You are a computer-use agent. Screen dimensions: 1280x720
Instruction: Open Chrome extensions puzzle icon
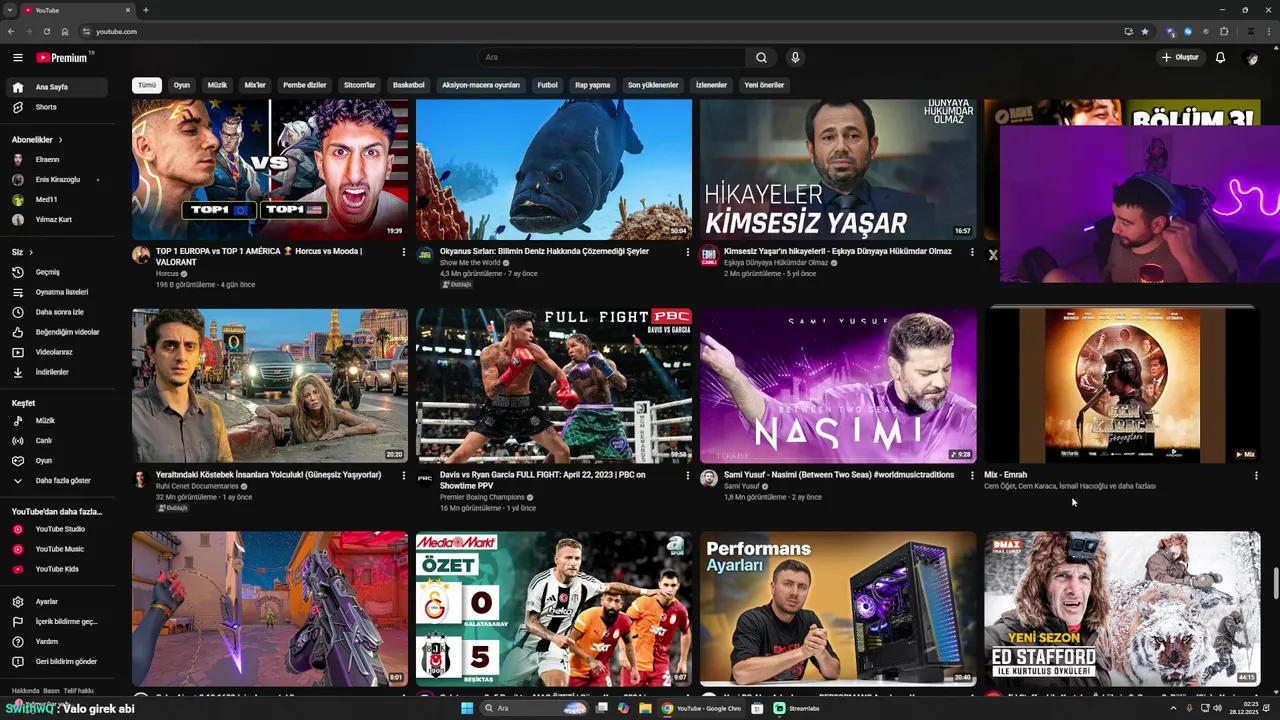click(1224, 31)
